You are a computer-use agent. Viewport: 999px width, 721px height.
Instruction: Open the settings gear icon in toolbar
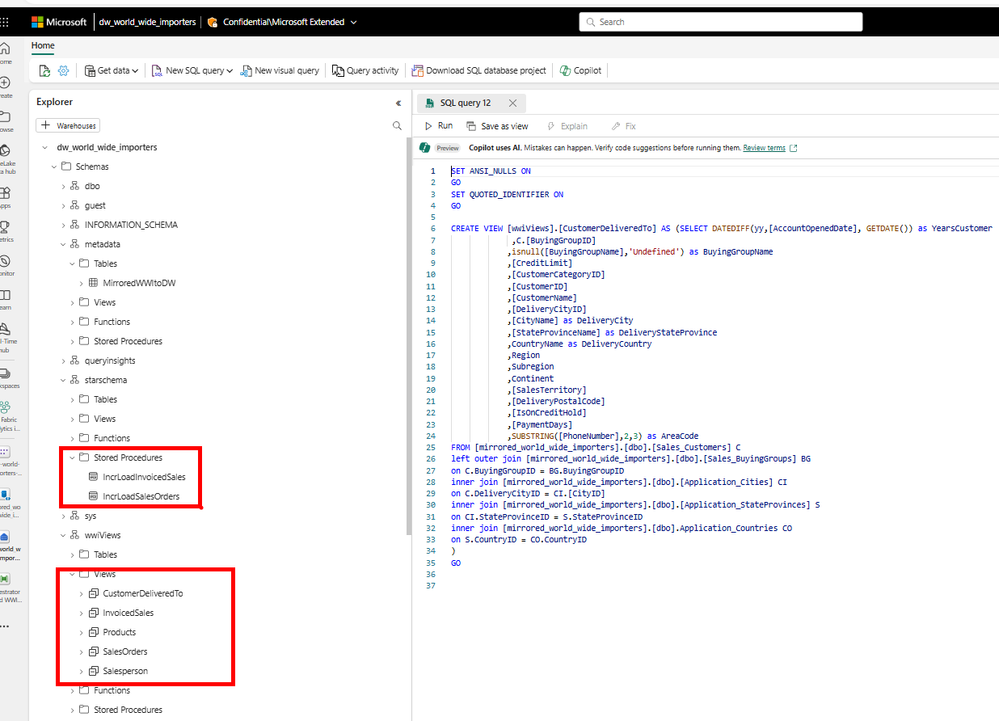64,71
